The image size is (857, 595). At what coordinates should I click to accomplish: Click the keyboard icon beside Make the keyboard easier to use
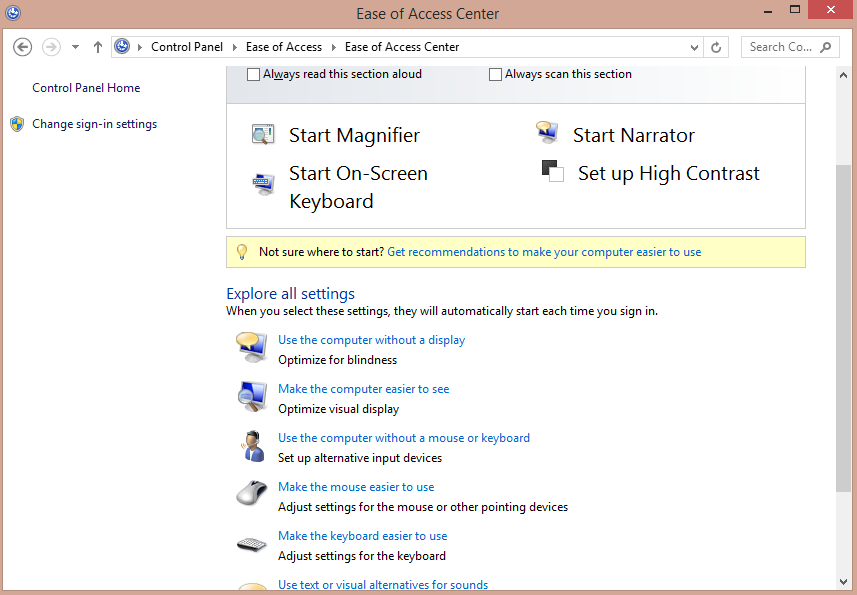tap(251, 543)
